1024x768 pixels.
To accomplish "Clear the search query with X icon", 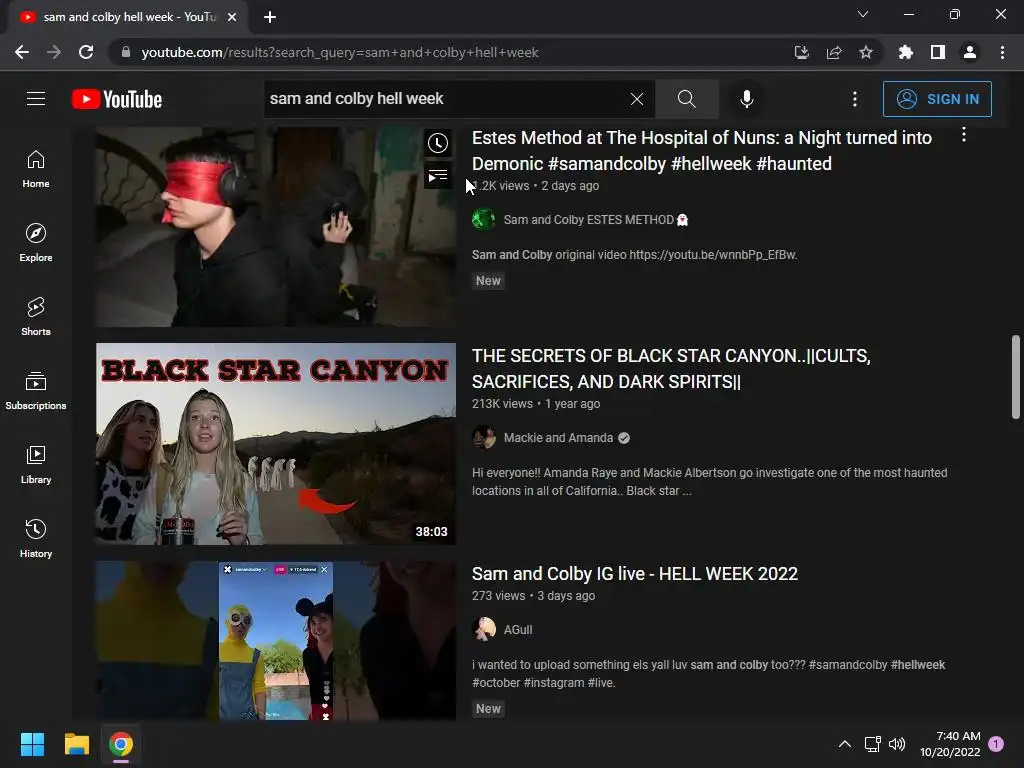I will [637, 99].
